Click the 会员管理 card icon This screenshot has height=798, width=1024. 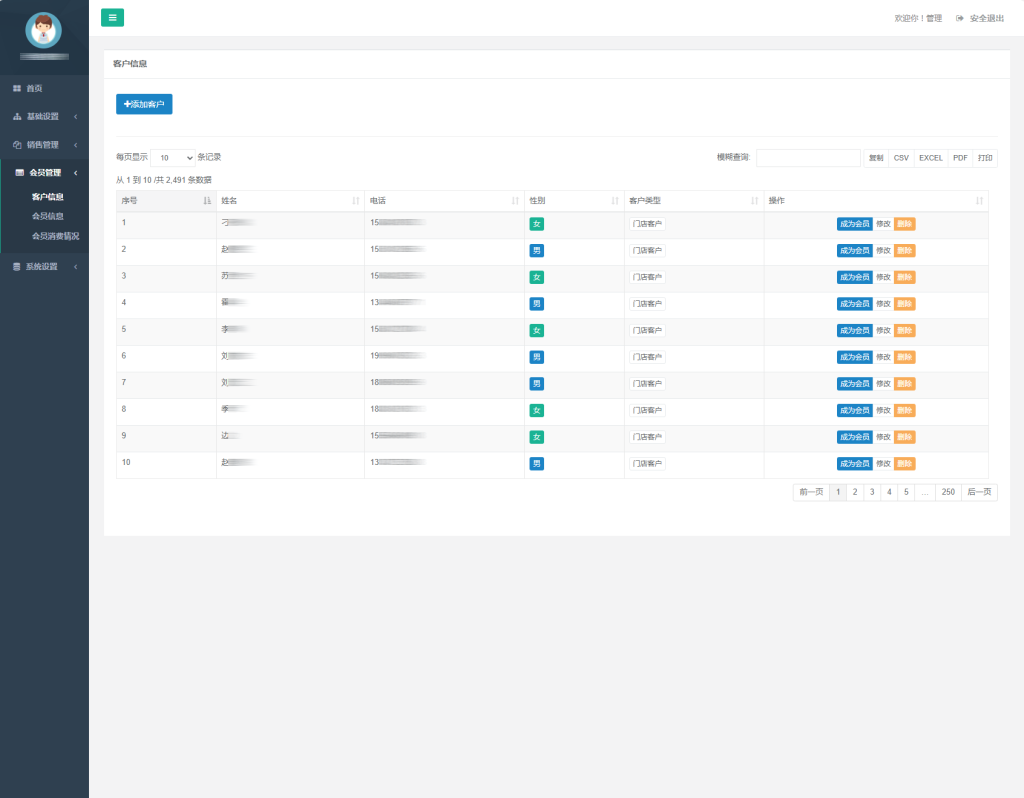pyautogui.click(x=20, y=172)
